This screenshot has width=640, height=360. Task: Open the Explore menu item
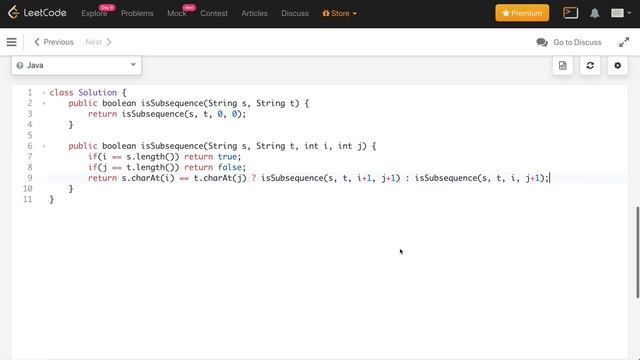[94, 13]
